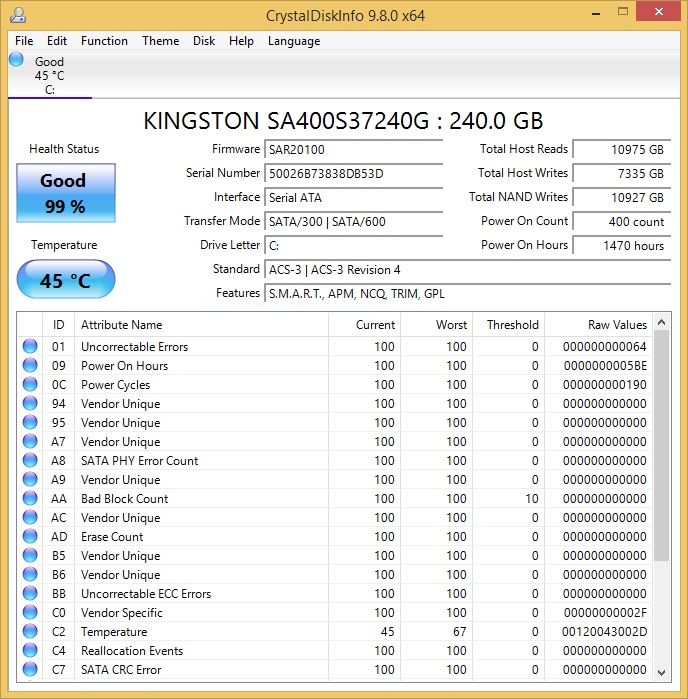Image resolution: width=688 pixels, height=699 pixels.
Task: Click the Firmware field SAR20100
Action: (x=354, y=149)
